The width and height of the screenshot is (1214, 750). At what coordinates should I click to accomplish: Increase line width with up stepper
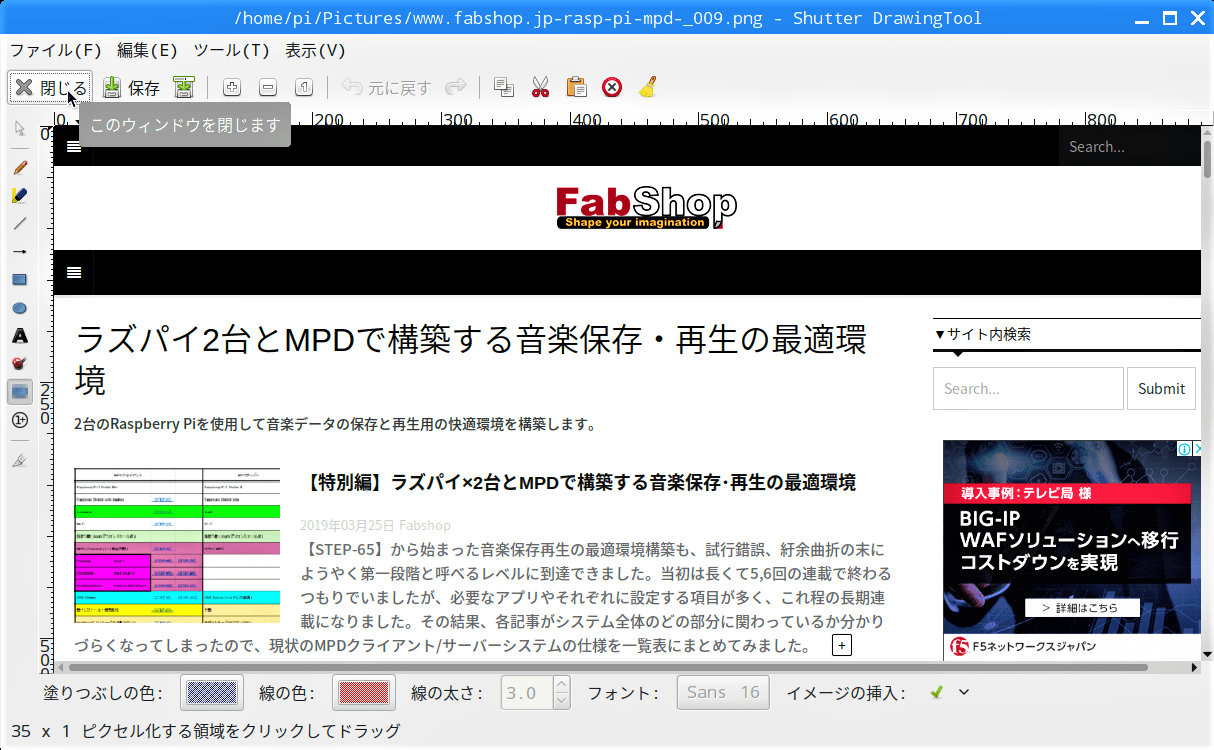tap(561, 685)
